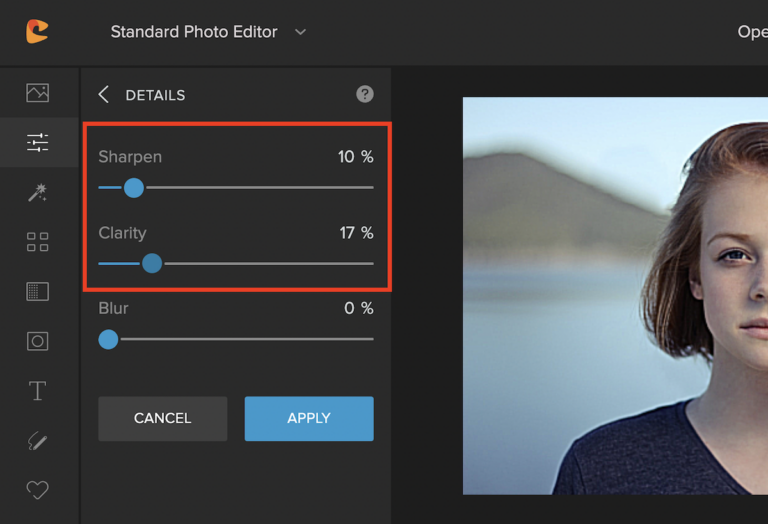The height and width of the screenshot is (524, 768).
Task: Go back using Details chevron arrow
Action: tap(103, 95)
